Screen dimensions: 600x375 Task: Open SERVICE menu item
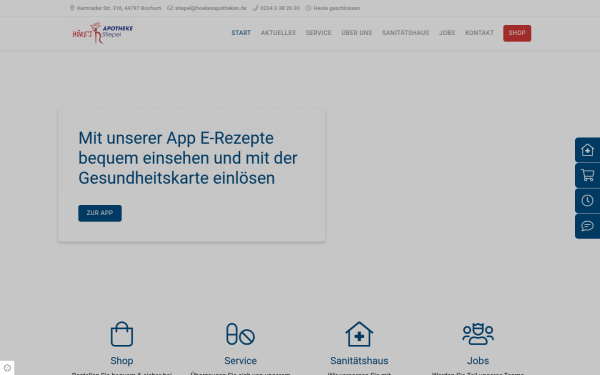coord(318,33)
